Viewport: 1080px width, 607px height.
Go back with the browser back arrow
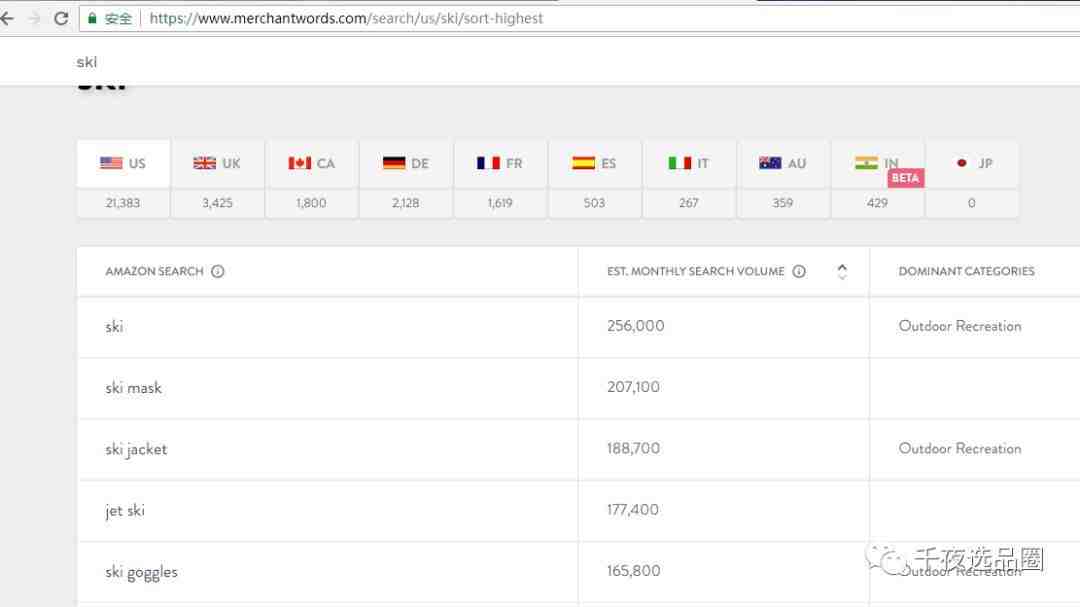click(7, 19)
